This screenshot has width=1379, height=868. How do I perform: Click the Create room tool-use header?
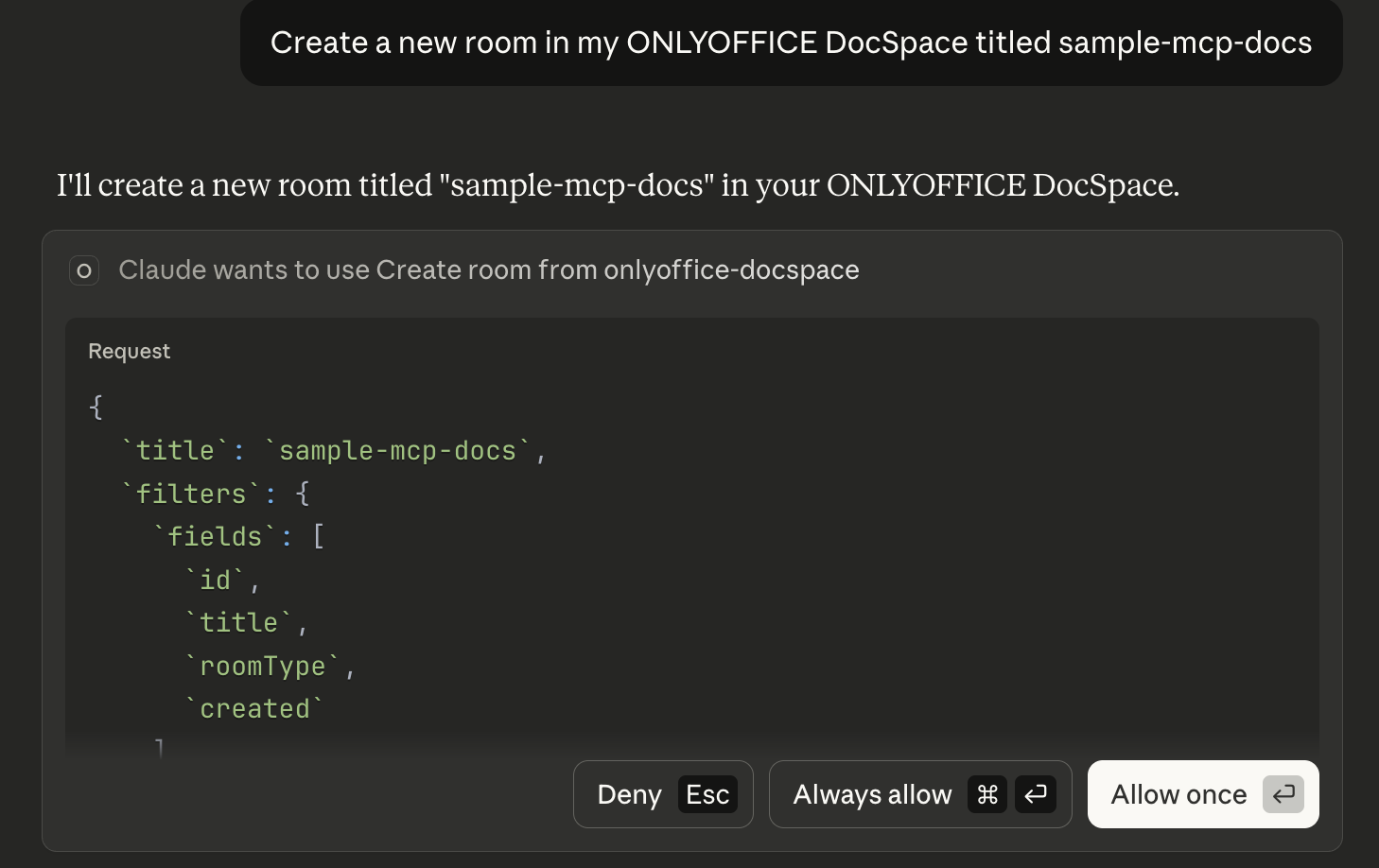click(488, 270)
